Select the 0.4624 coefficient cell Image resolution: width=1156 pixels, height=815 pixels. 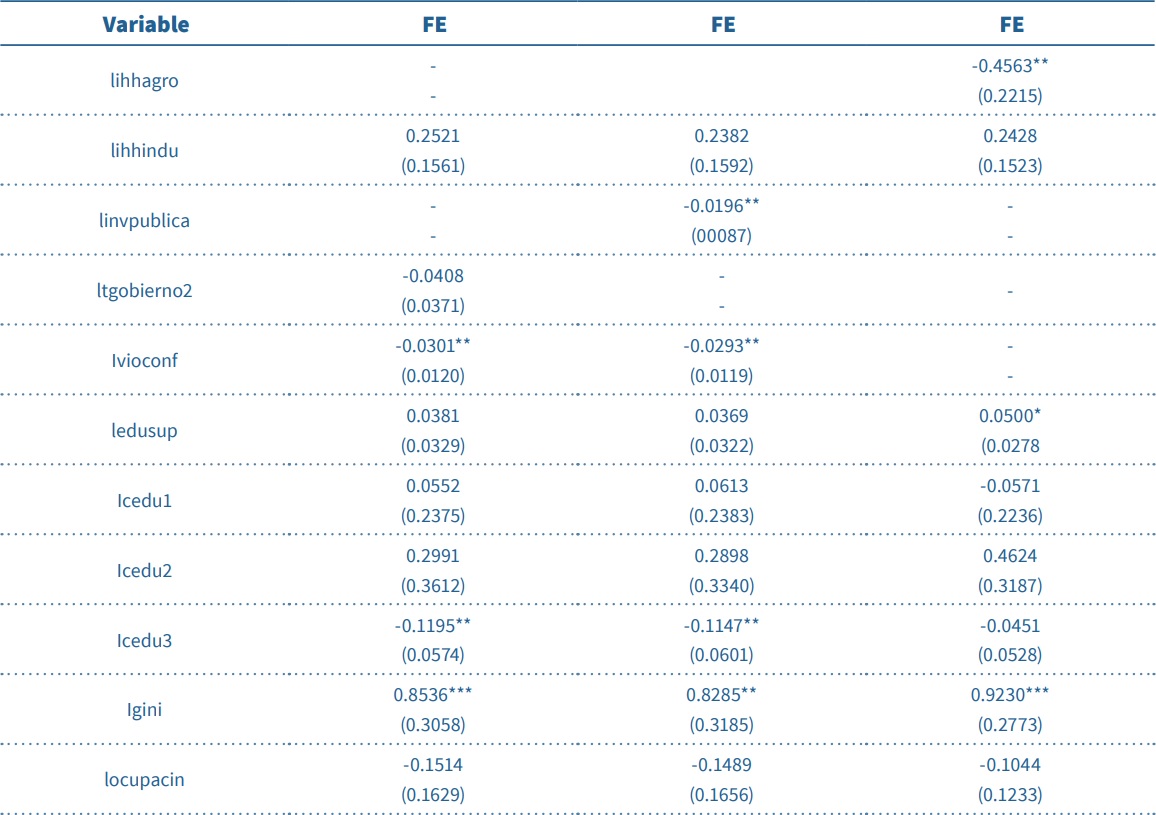click(x=1010, y=556)
